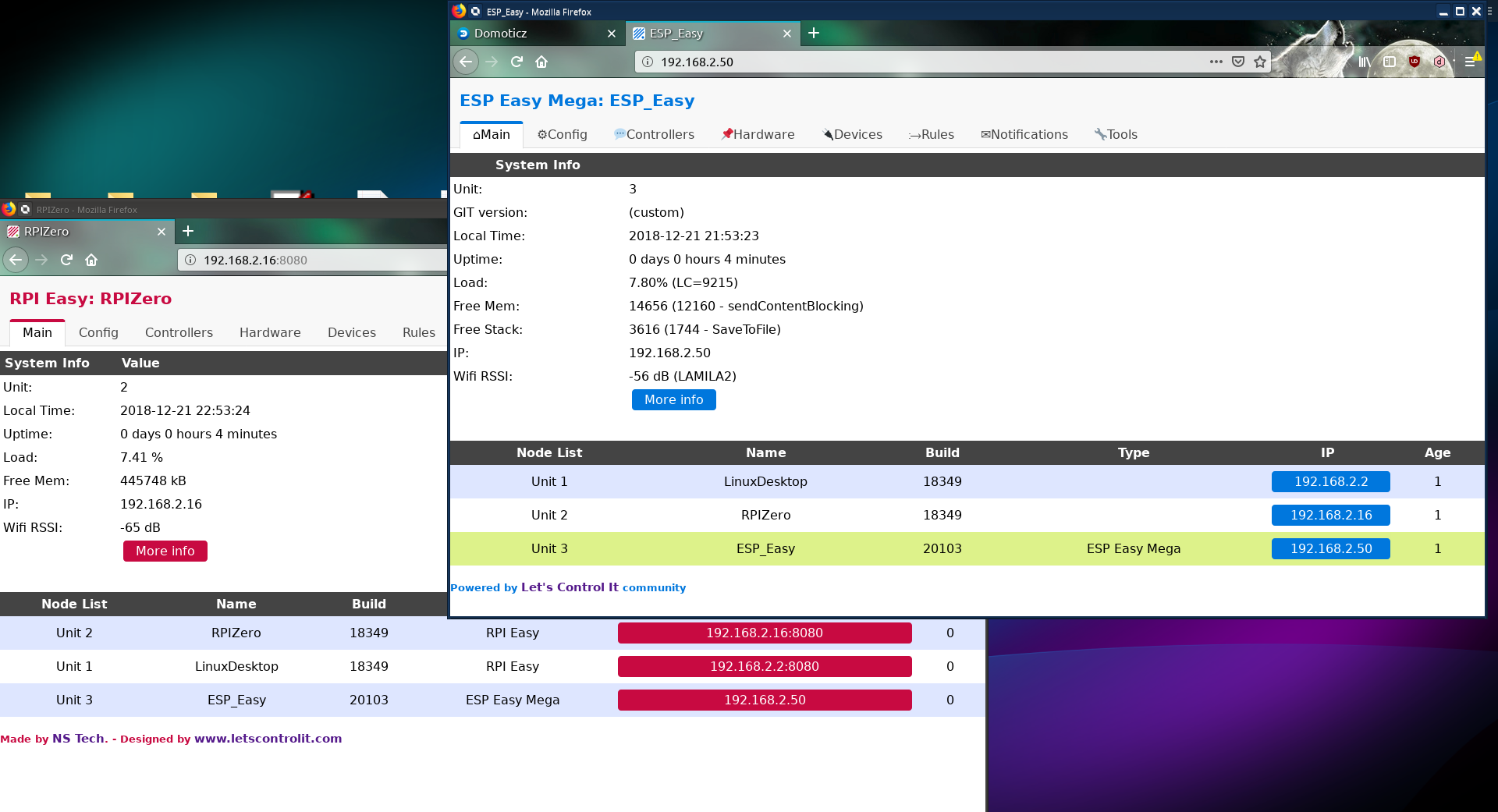Open ESP Easy Main tab
This screenshot has width=1498, height=812.
coord(492,134)
